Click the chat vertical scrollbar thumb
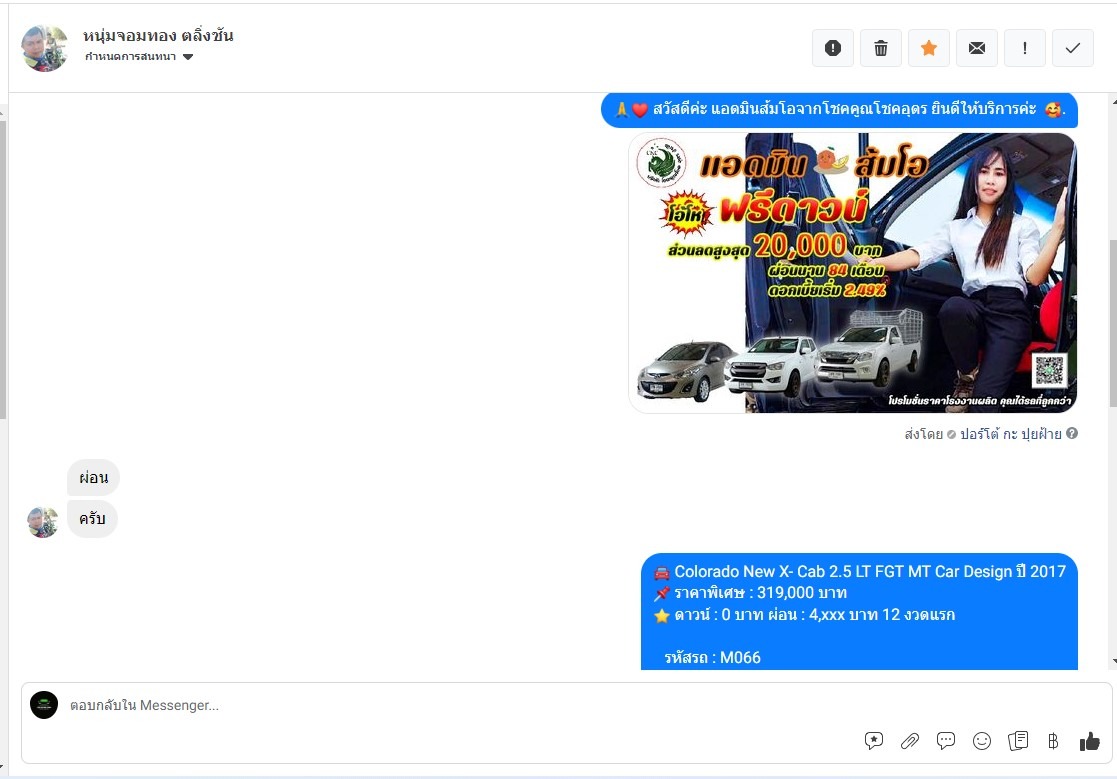Screen dimensions: 1117x779 point(1113,324)
